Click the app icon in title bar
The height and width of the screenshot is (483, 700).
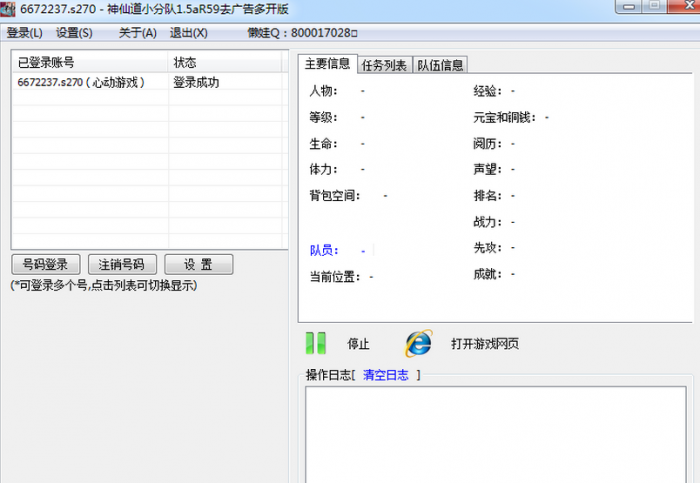coord(8,9)
